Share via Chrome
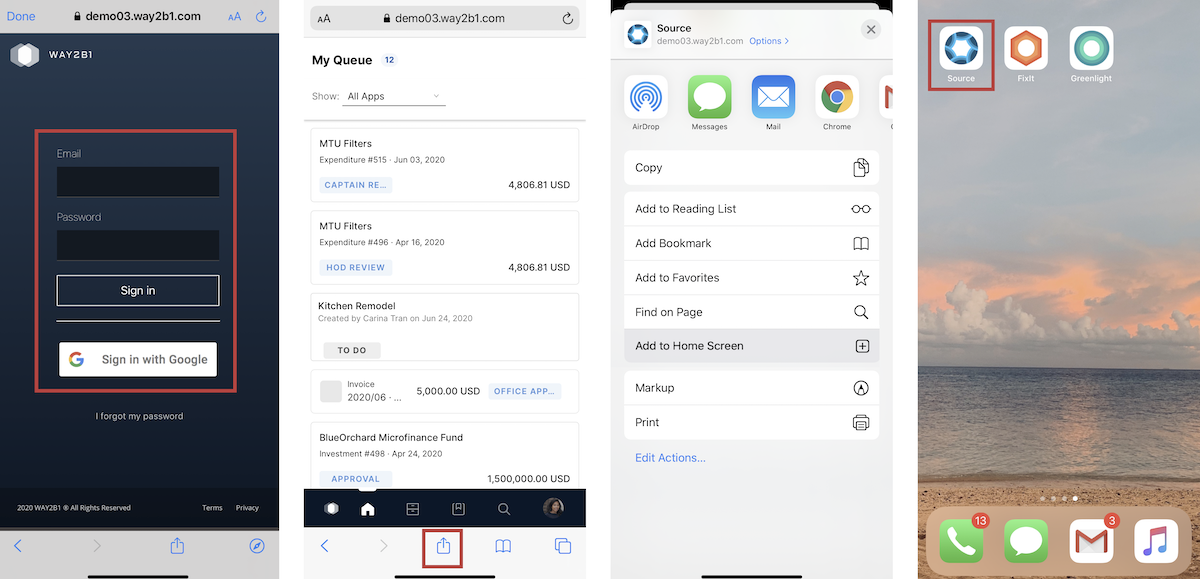Viewport: 1200px width, 579px height. click(837, 97)
